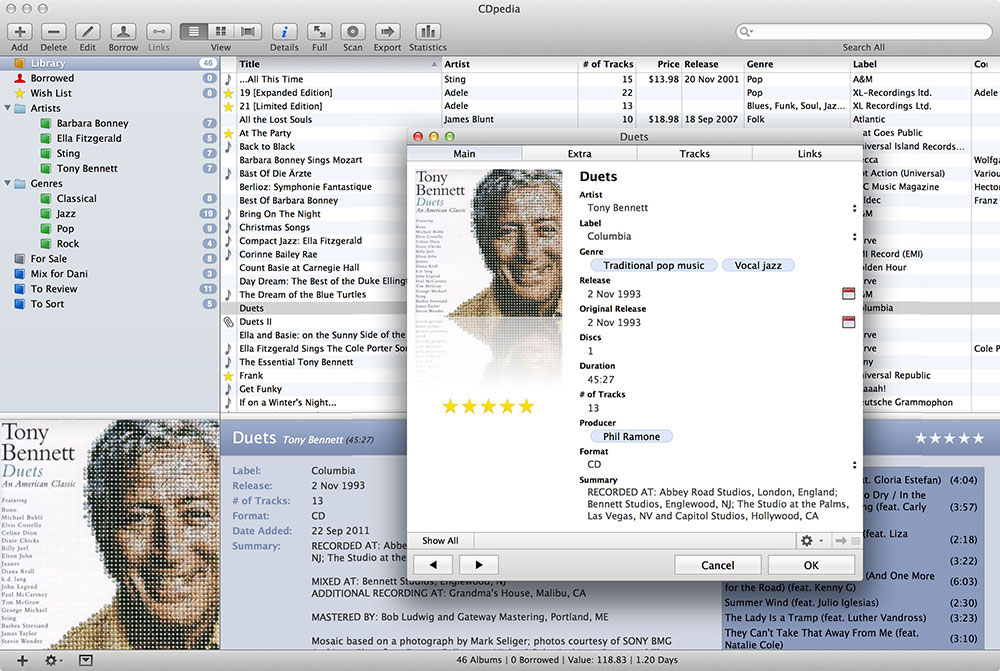Open the Details info panel icon
Viewport: 1000px width, 671px height.
tap(284, 32)
